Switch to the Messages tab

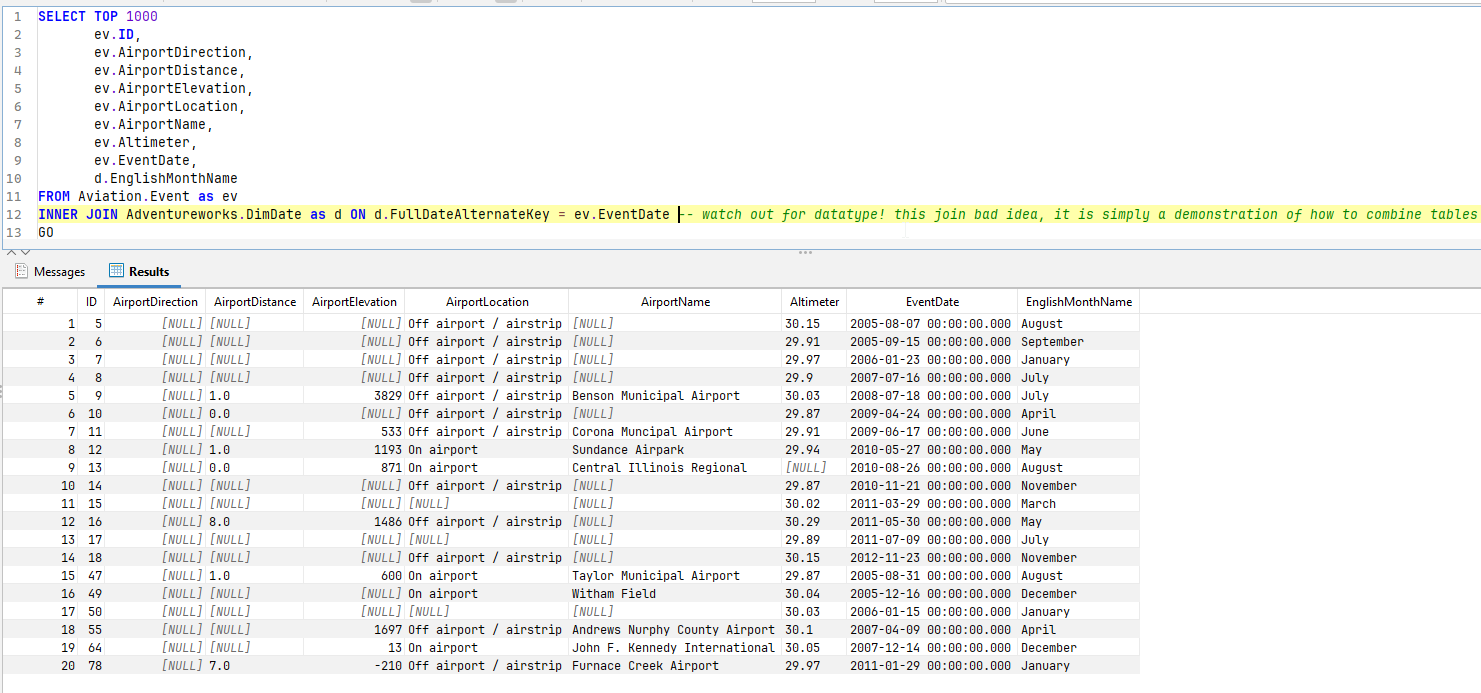tap(59, 272)
